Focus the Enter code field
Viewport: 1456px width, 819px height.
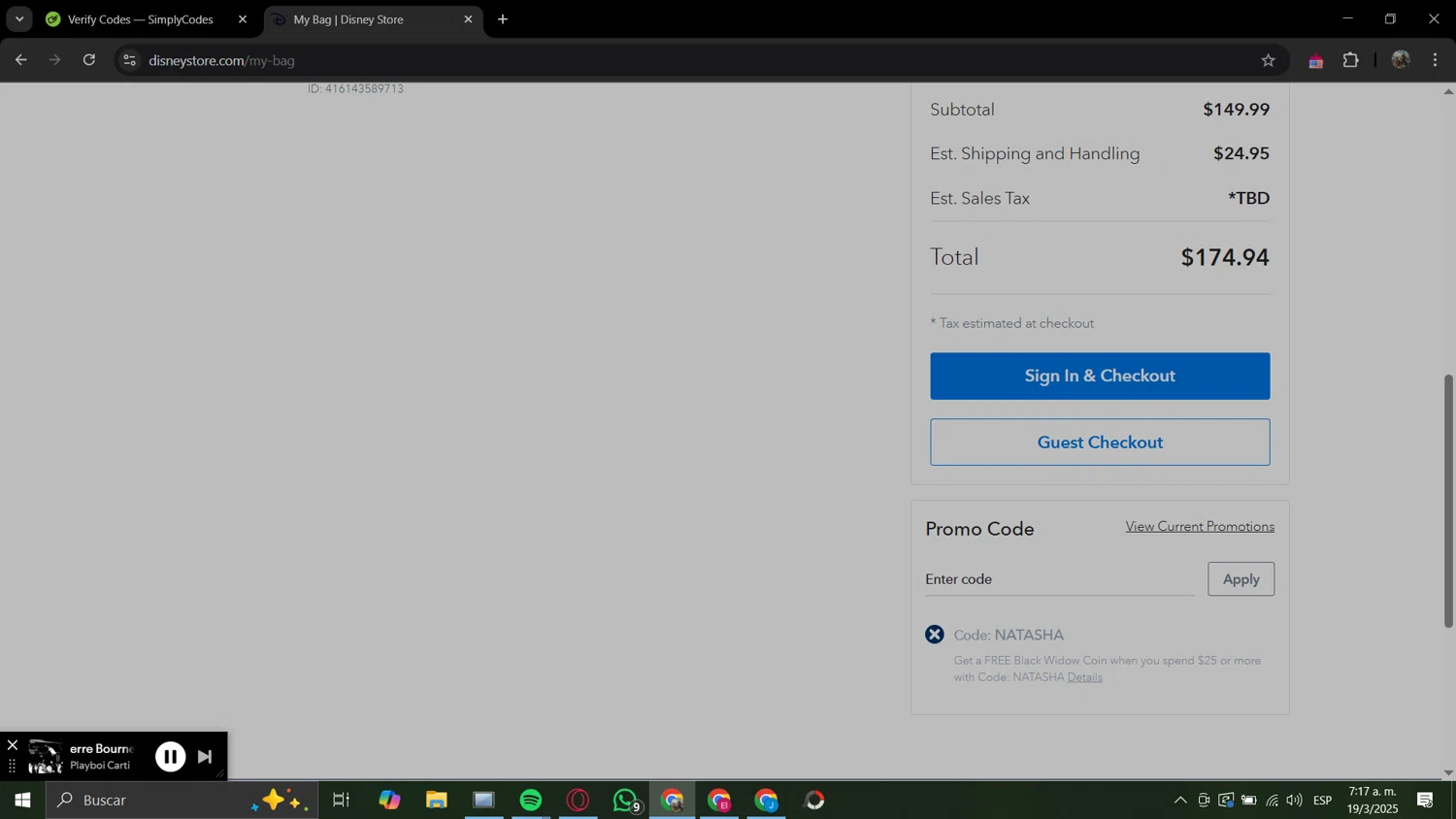click(1059, 579)
